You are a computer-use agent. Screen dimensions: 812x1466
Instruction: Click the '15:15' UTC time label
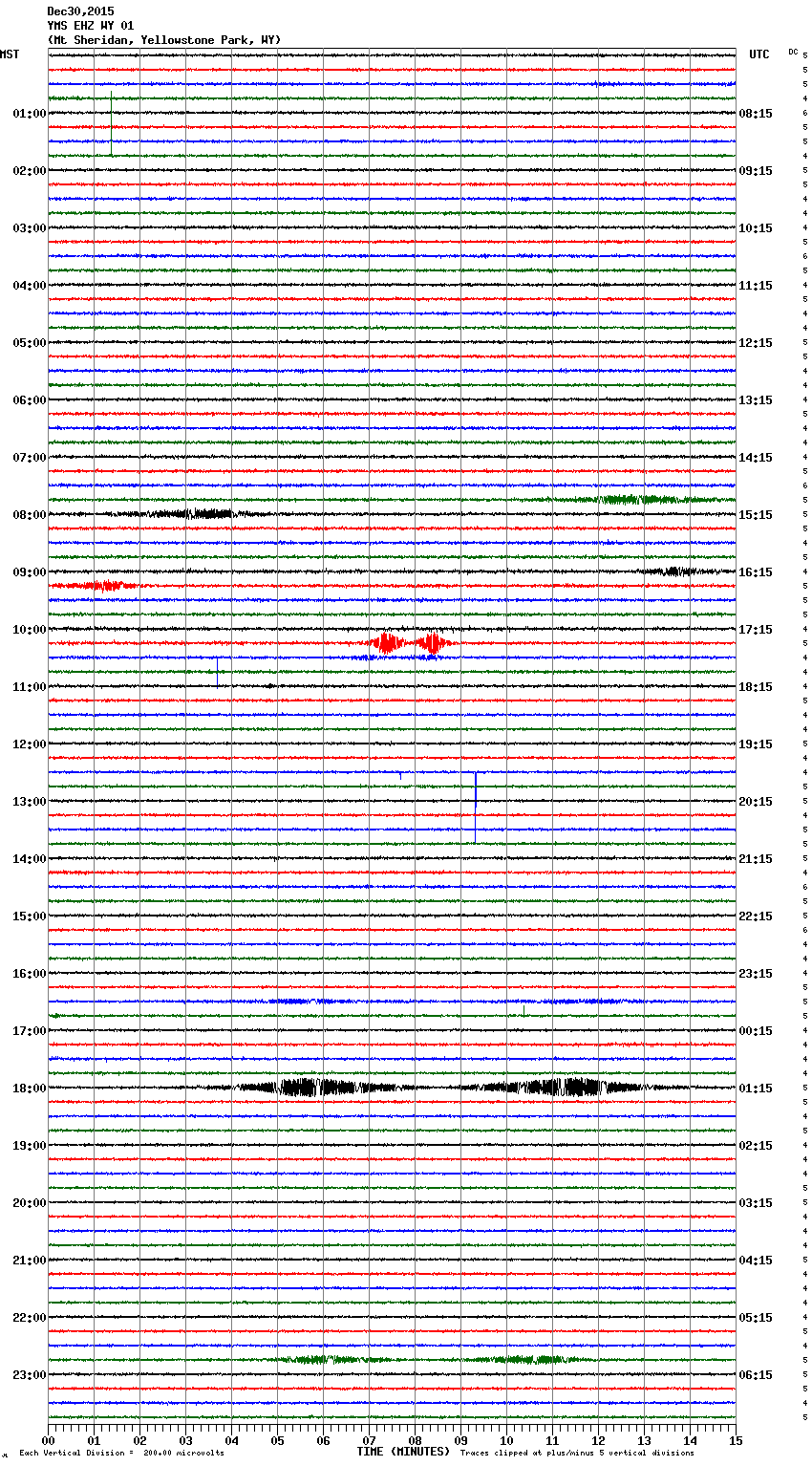(x=756, y=515)
